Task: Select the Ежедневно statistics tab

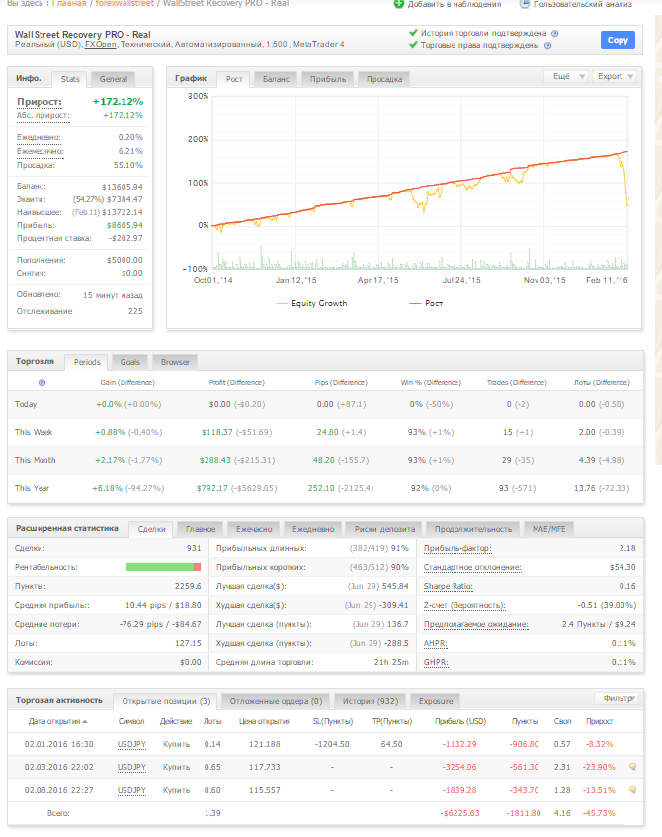Action: coord(313,529)
